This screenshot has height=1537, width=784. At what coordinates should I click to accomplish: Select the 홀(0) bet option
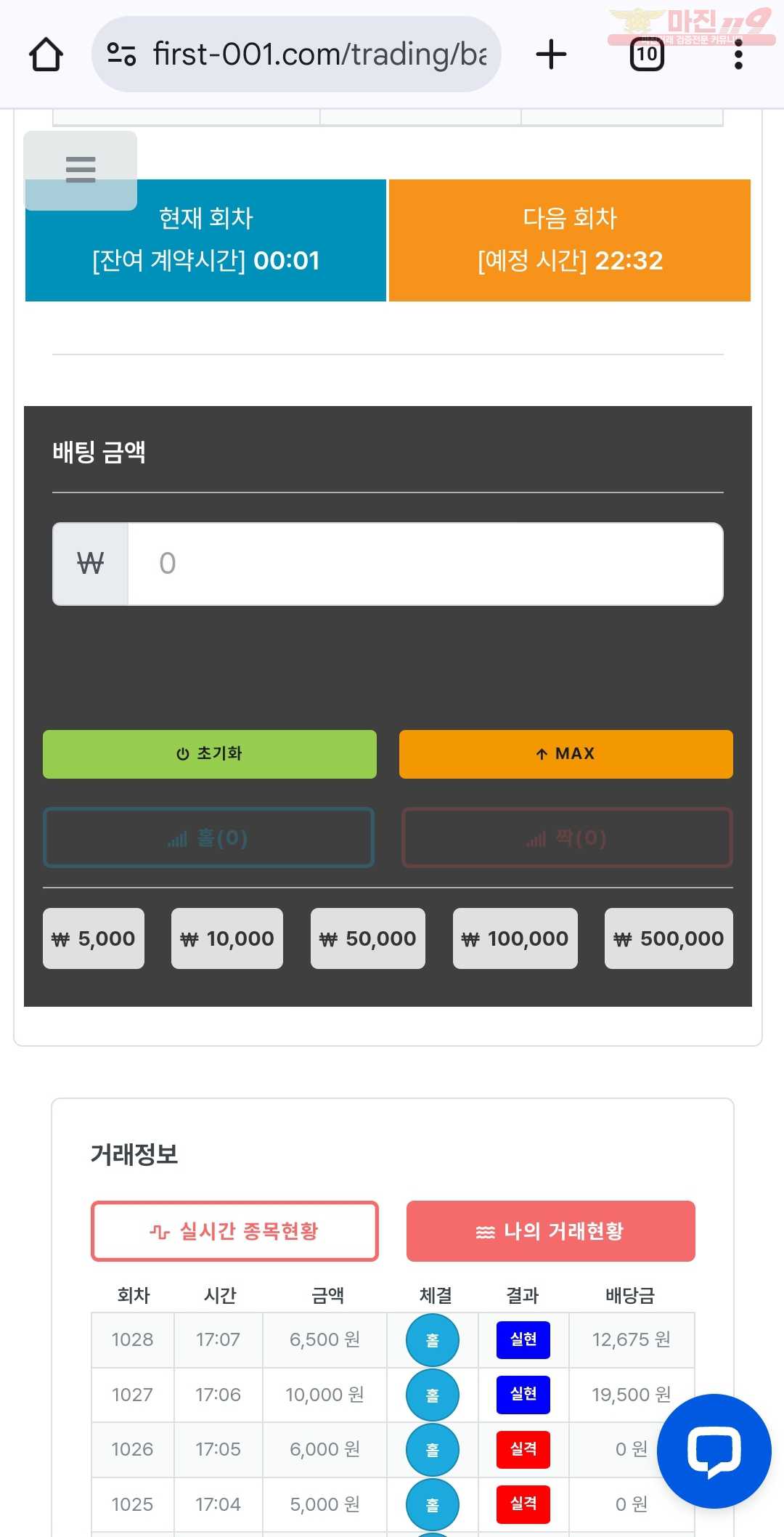(x=209, y=838)
